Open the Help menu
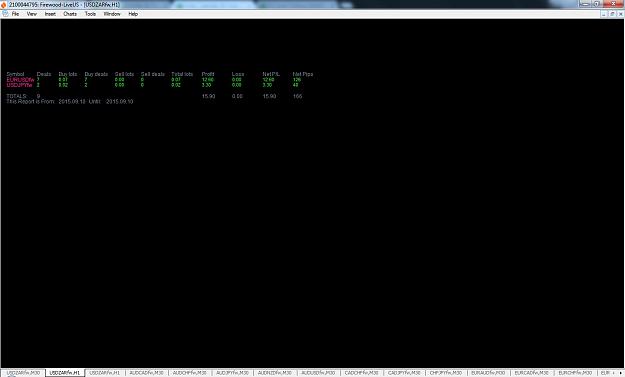Screen dimensions: 625x377 (x=133, y=14)
